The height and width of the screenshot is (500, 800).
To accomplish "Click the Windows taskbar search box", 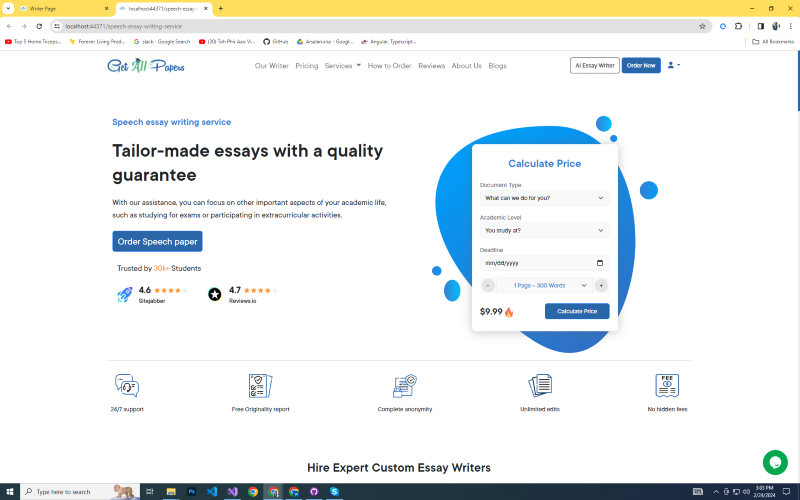I will (80, 491).
